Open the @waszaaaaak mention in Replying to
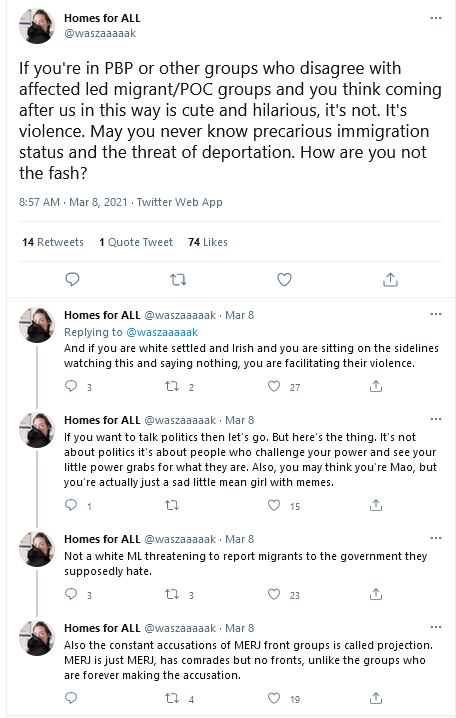 click(162, 332)
